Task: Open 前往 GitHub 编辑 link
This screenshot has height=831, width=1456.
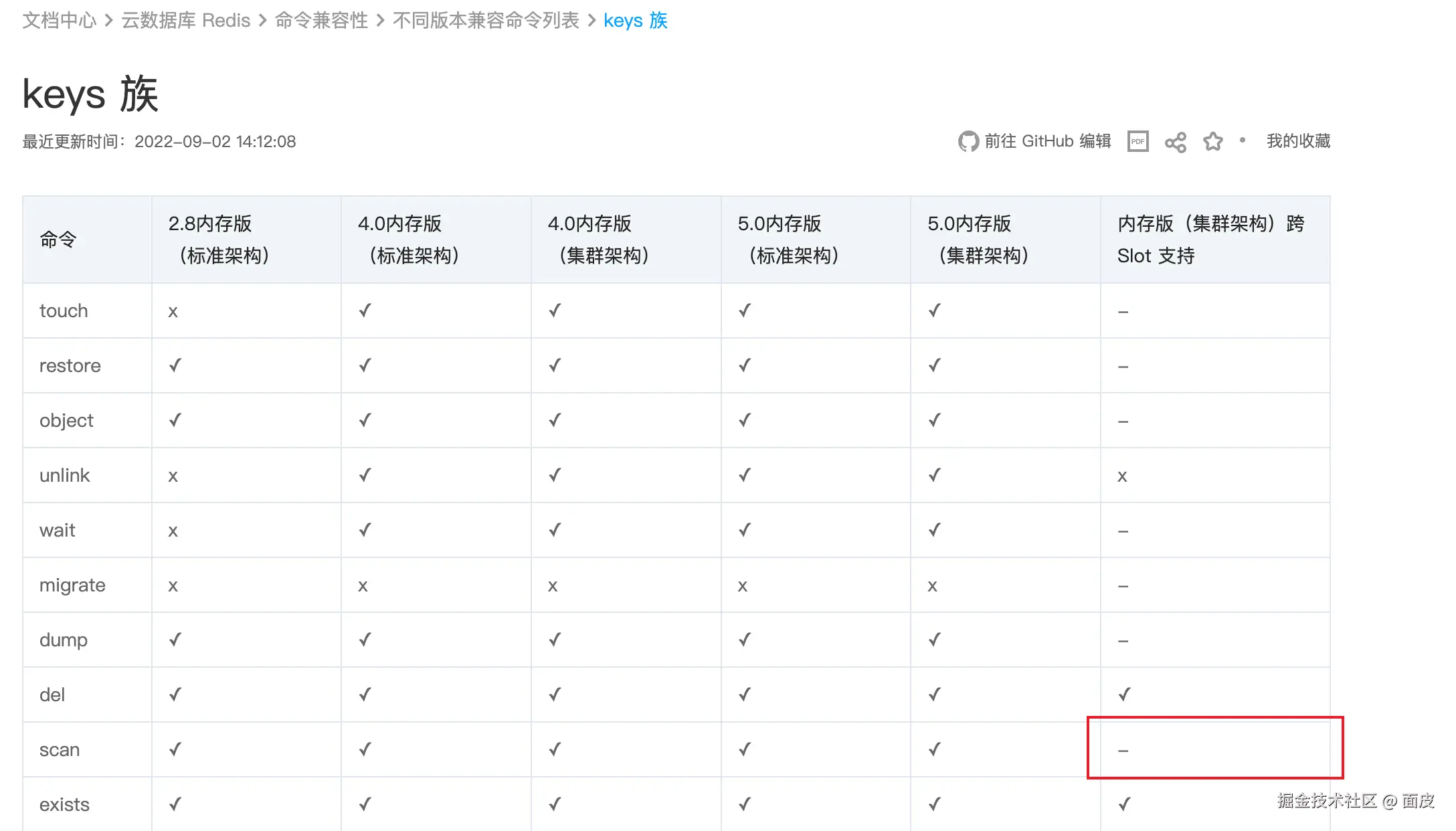Action: 1047,141
